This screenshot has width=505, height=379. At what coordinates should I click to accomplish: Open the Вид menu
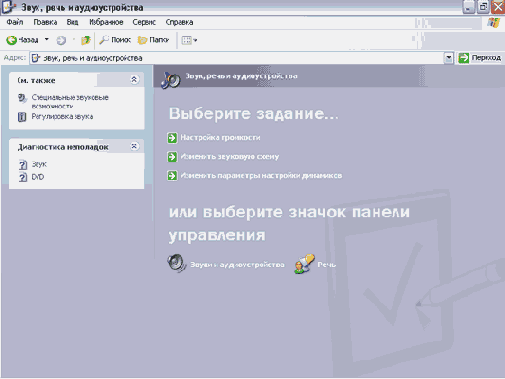pyautogui.click(x=72, y=22)
